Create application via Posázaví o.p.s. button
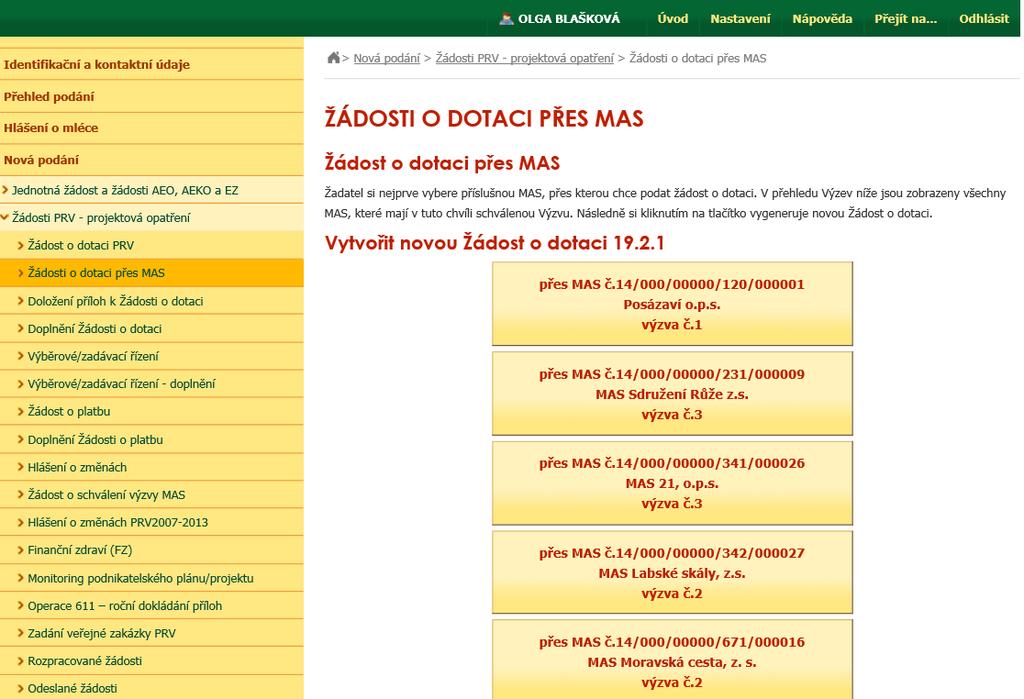Image resolution: width=1024 pixels, height=699 pixels. [x=672, y=304]
